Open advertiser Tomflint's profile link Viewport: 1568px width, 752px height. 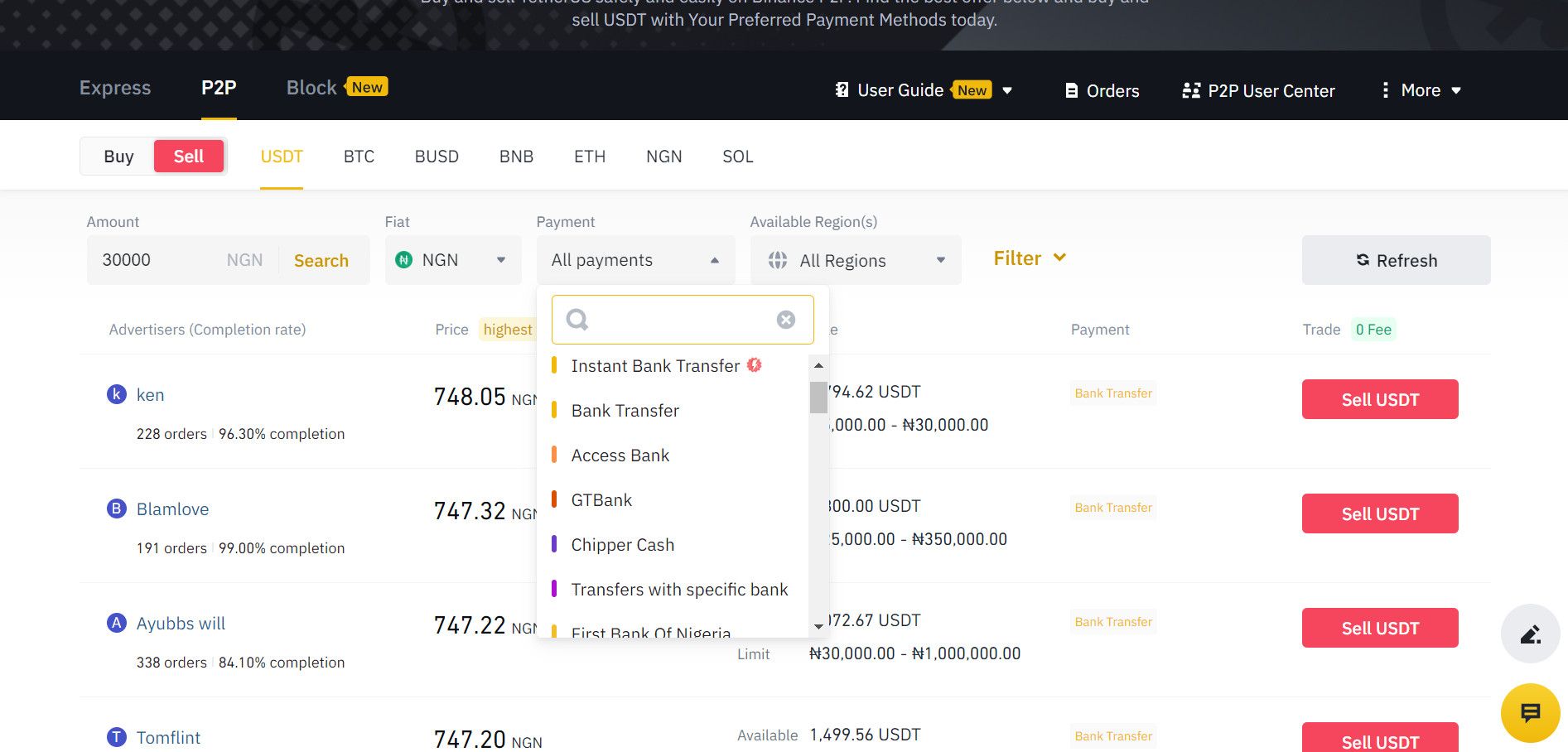point(168,738)
